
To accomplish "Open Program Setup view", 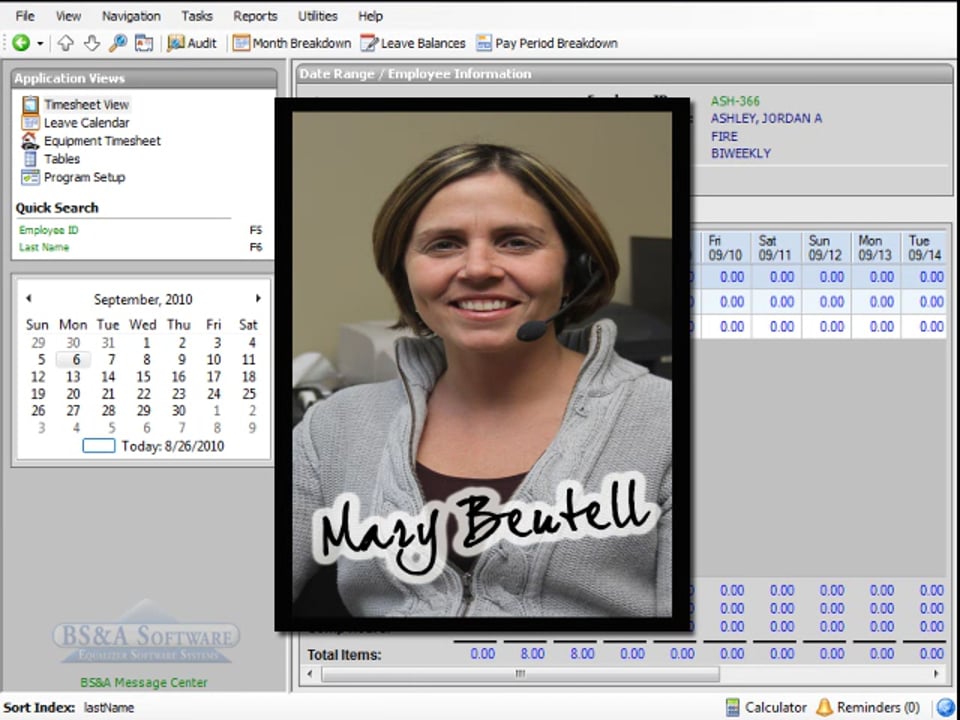I will tap(84, 177).
